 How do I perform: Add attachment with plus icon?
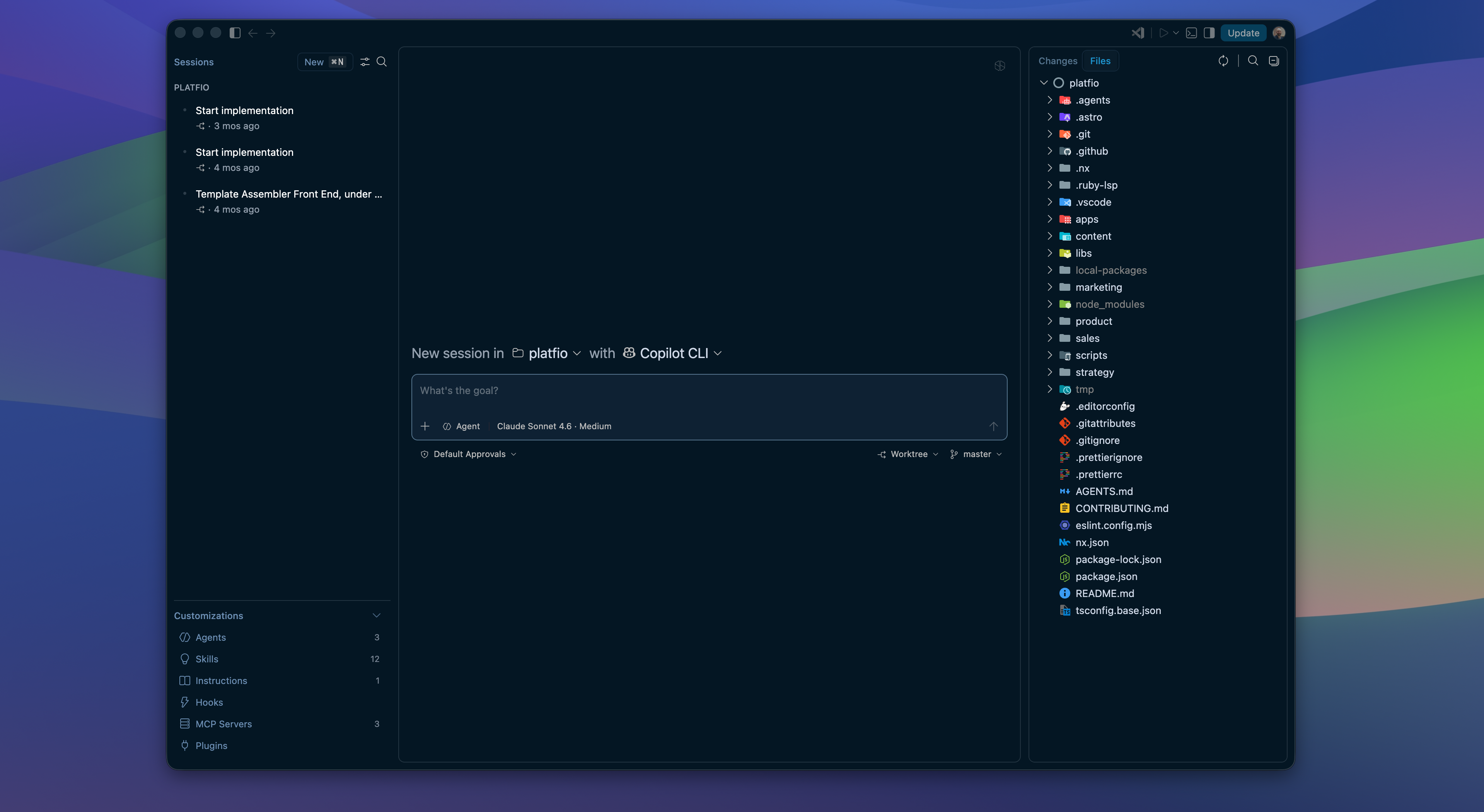425,426
